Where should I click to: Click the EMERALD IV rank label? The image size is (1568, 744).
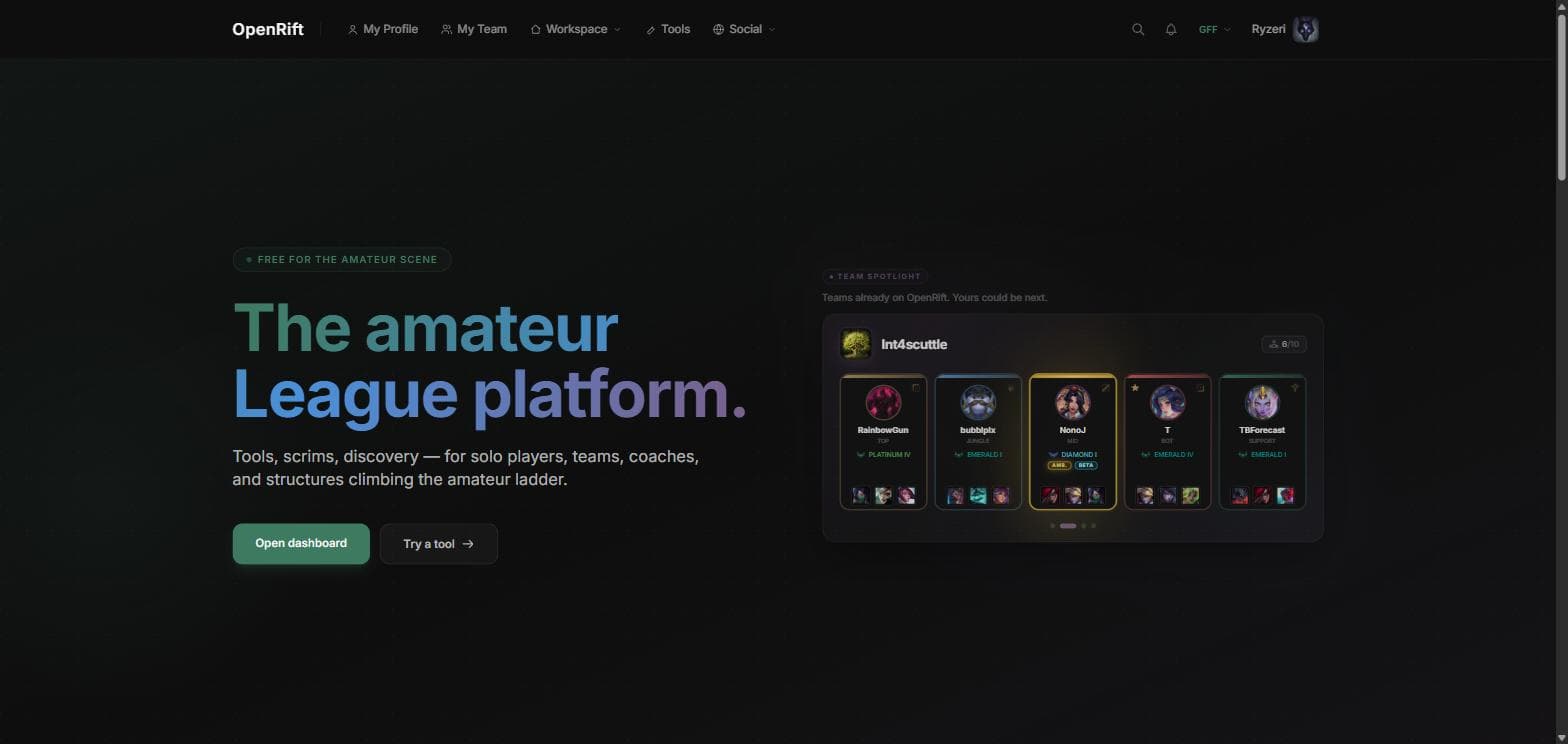(1174, 455)
